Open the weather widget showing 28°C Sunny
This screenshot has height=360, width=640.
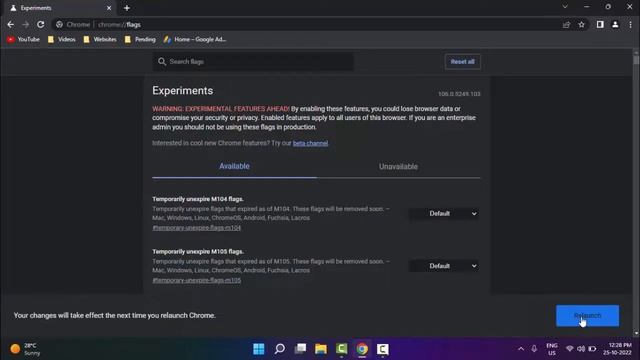click(25, 349)
